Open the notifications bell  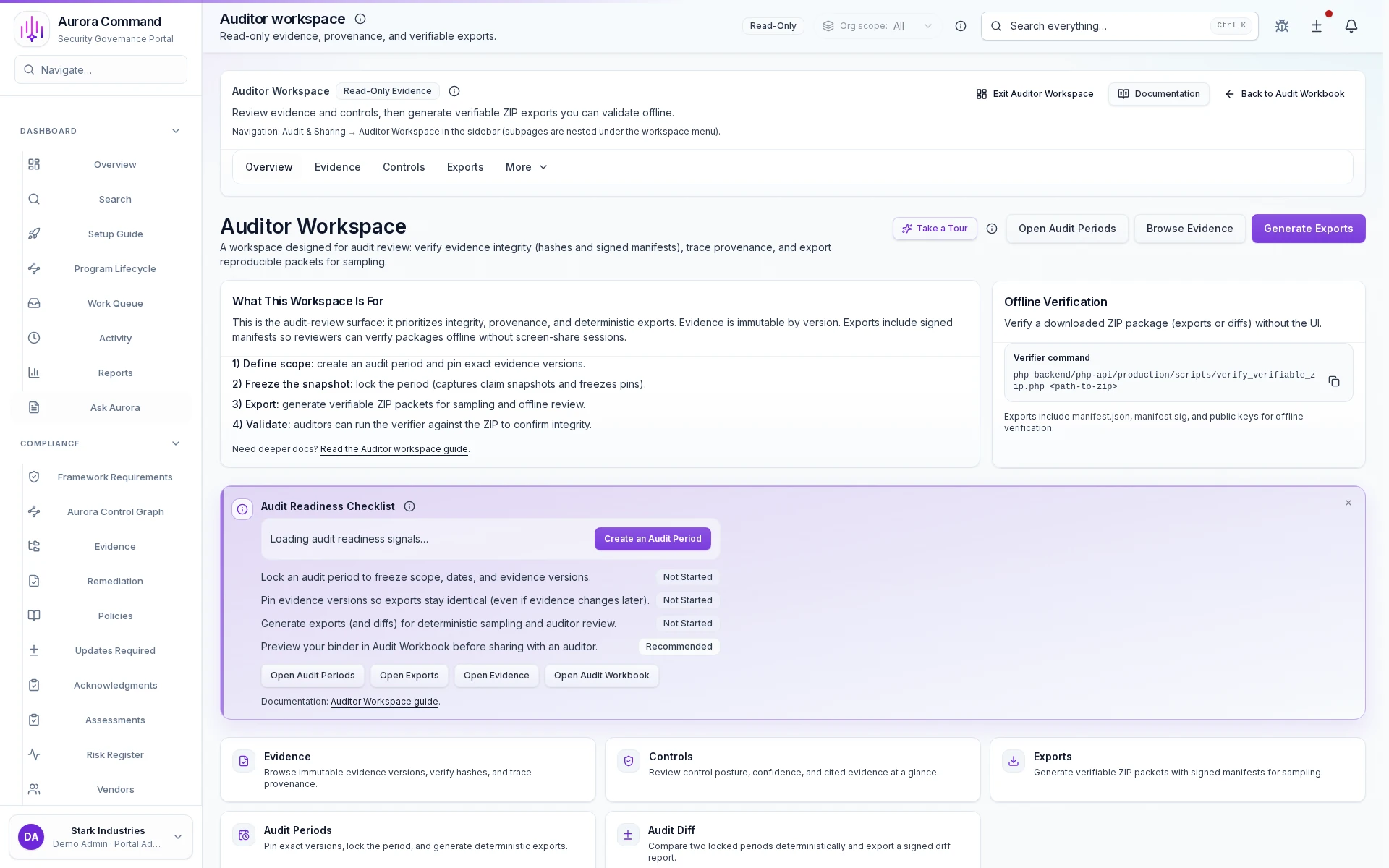1351,26
